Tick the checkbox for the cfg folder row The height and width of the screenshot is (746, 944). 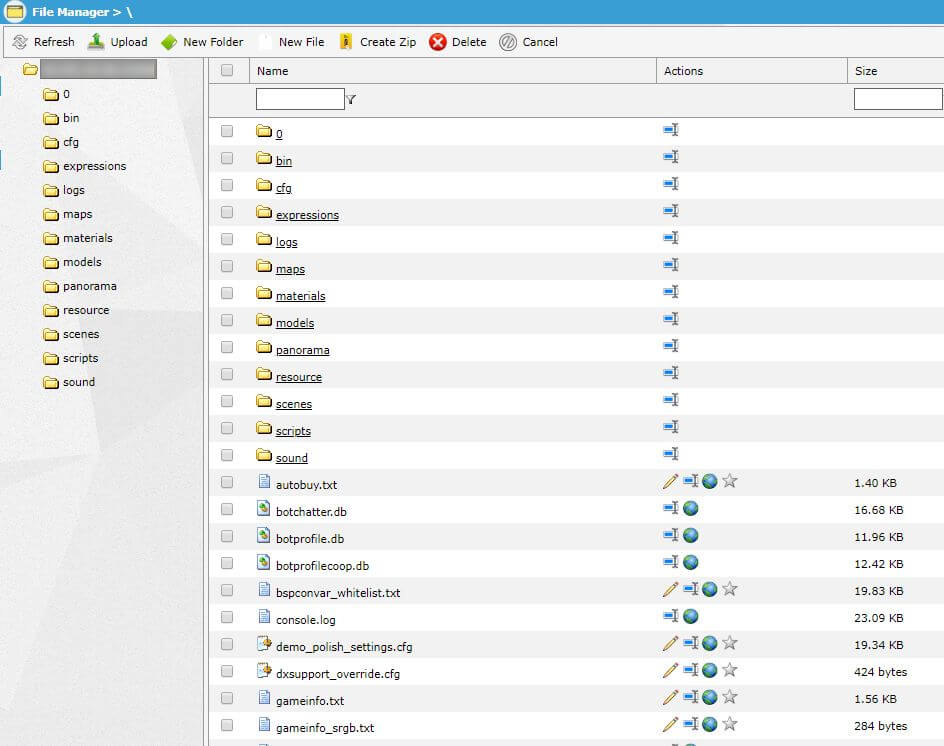point(227,185)
